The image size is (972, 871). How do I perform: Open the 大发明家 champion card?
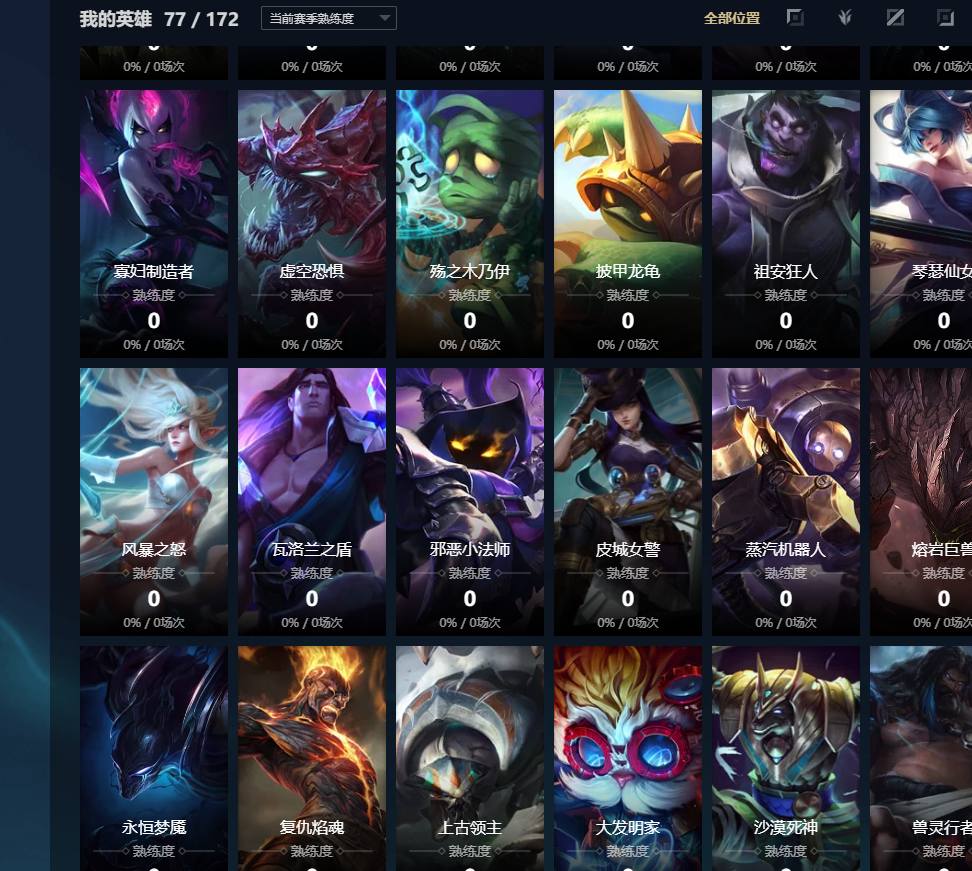(628, 758)
